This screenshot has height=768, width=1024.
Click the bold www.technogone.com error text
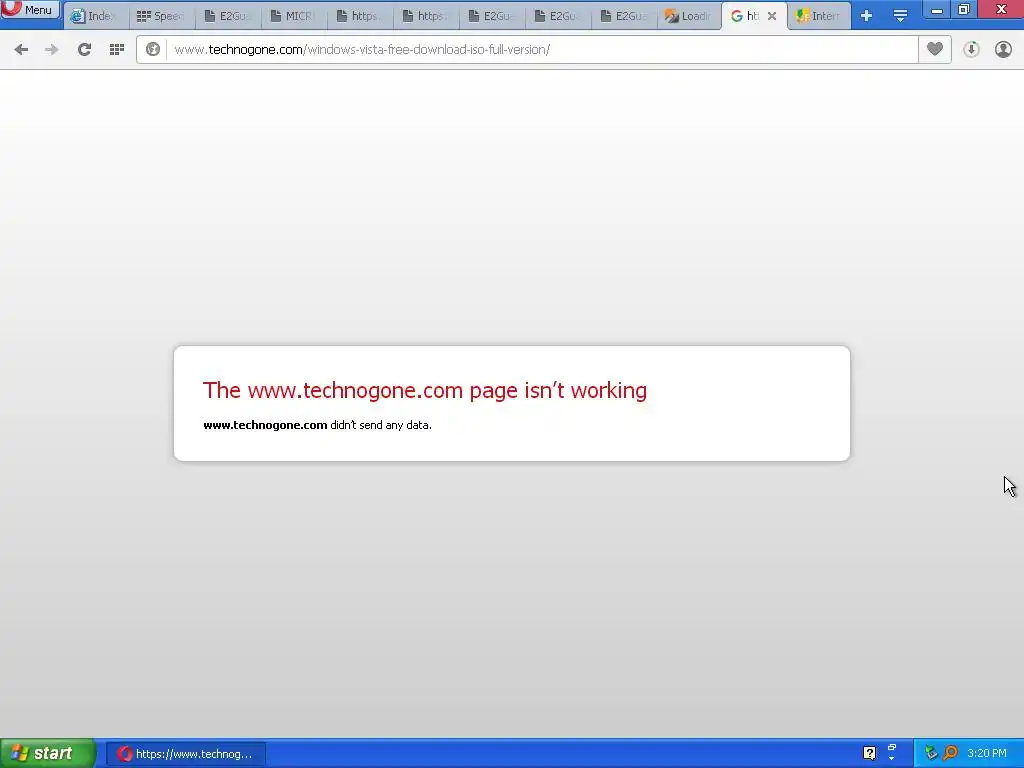(265, 425)
